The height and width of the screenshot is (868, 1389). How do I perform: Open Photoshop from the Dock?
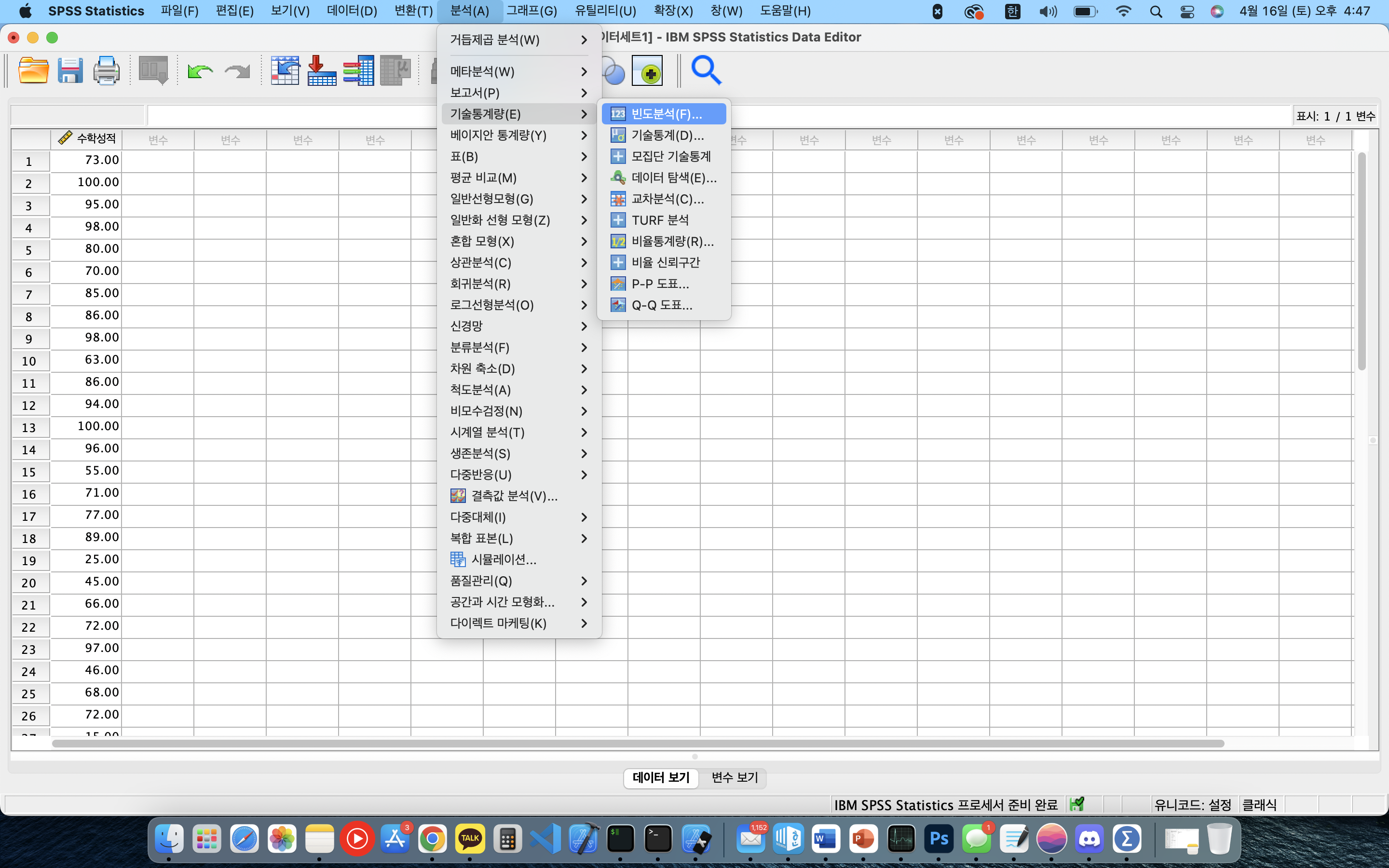[x=938, y=839]
